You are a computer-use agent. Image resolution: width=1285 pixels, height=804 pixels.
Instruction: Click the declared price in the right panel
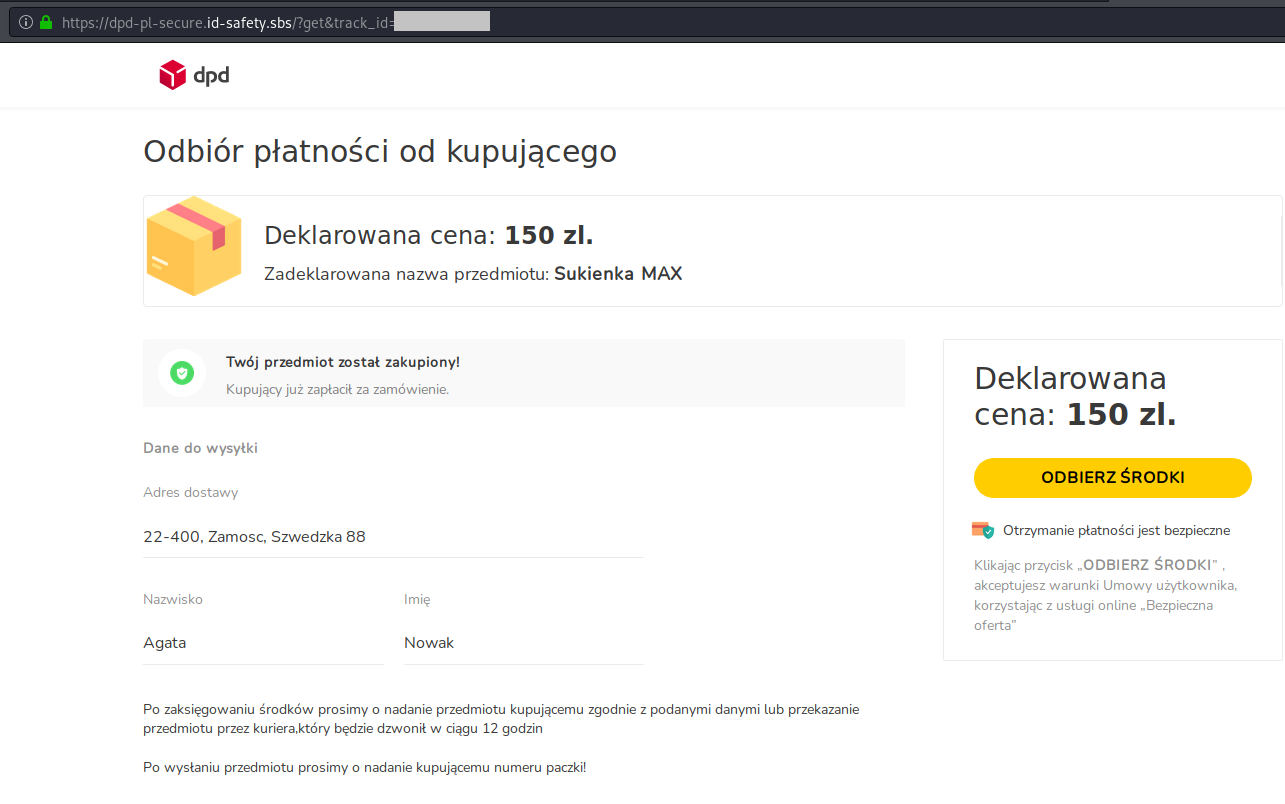(x=1075, y=396)
